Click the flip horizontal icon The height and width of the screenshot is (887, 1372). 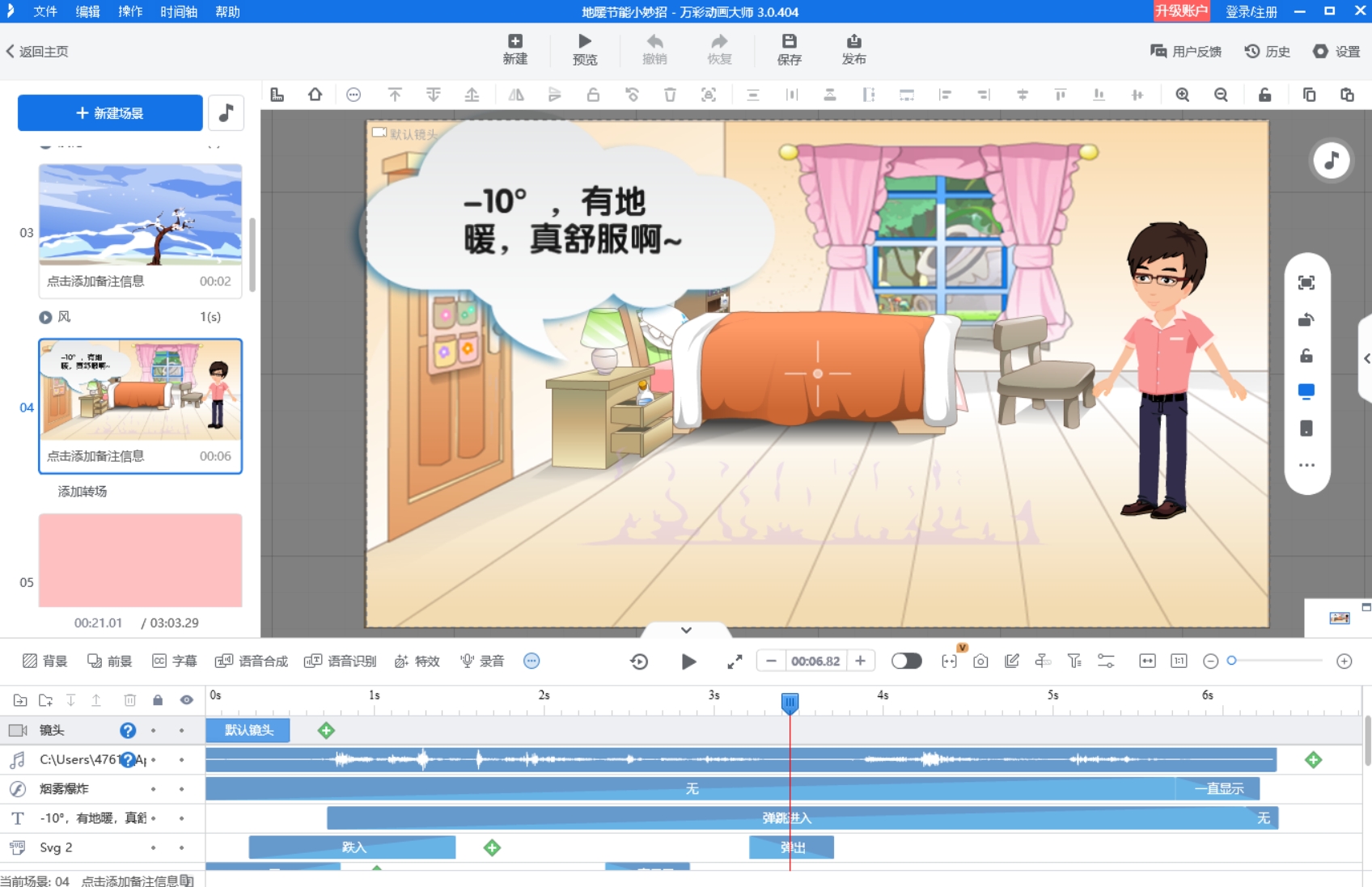[515, 95]
